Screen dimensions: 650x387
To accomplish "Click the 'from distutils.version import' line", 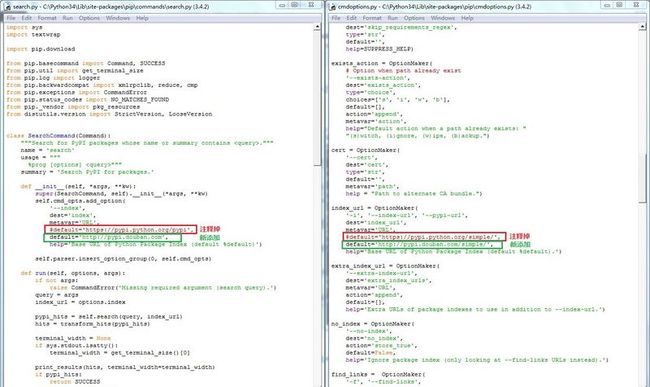I will (109, 114).
